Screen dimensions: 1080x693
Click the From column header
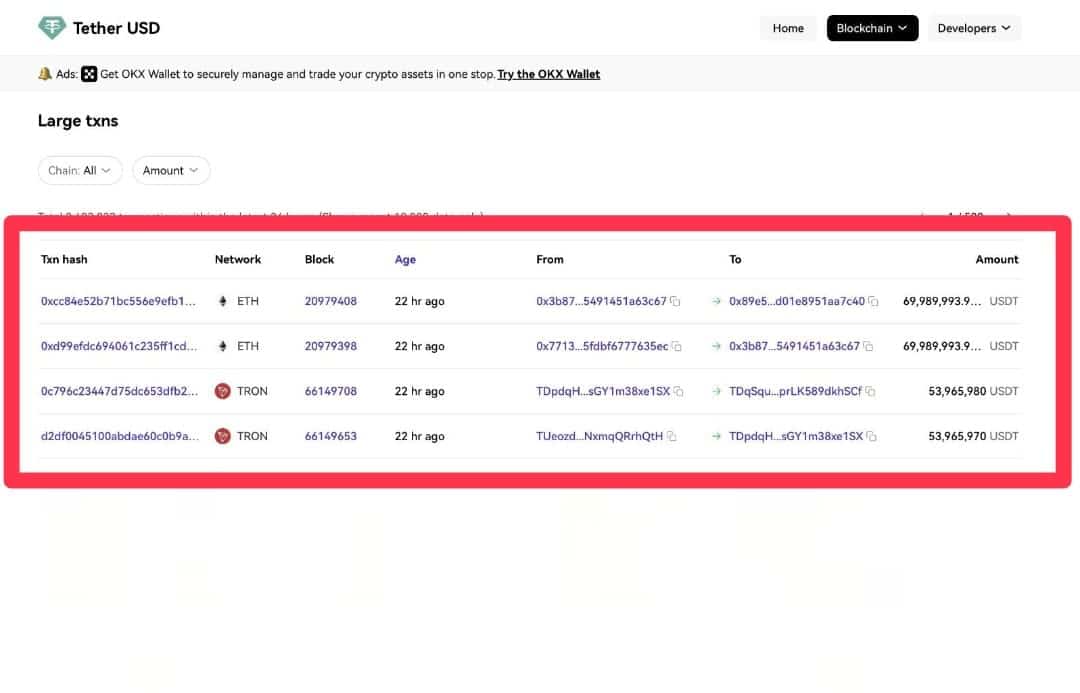550,260
